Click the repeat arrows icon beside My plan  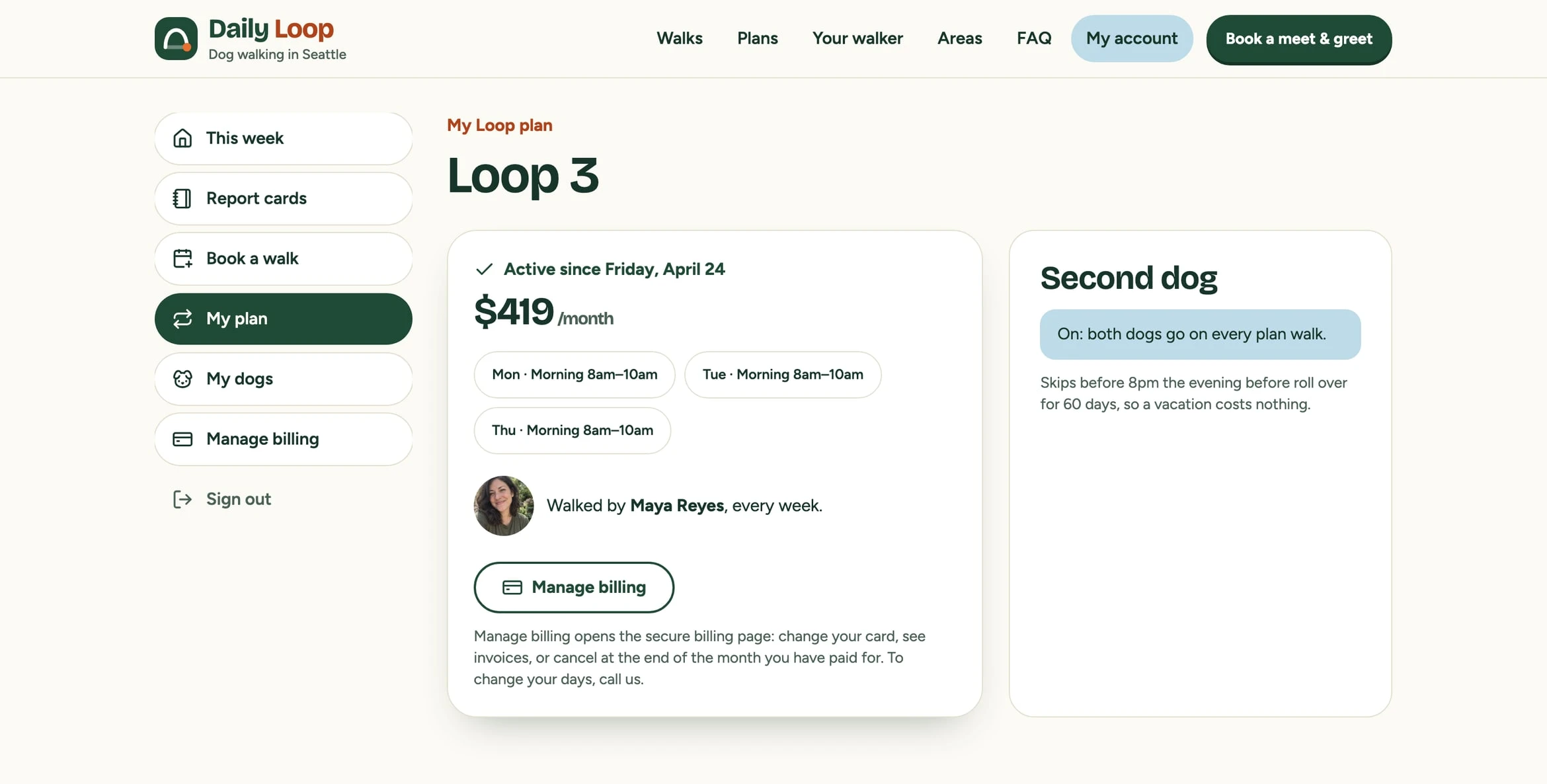(182, 319)
